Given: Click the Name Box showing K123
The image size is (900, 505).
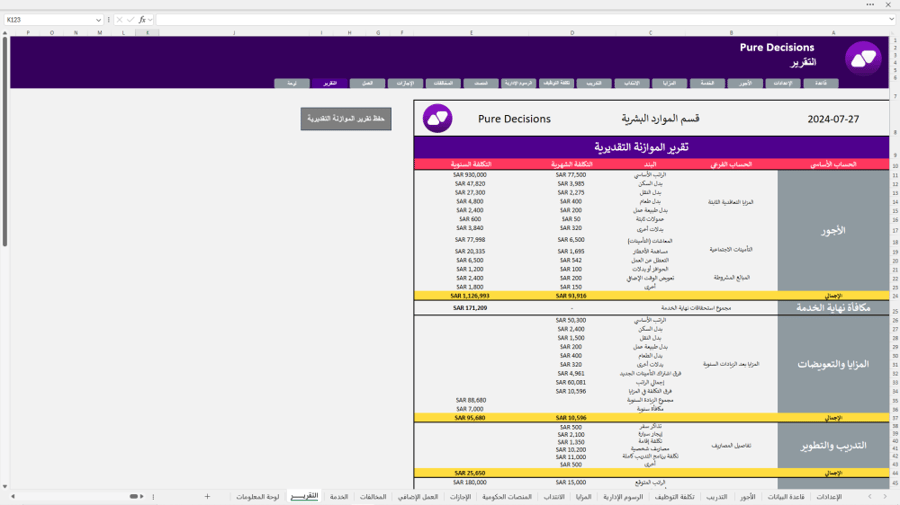Looking at the screenshot, I should click(49, 20).
